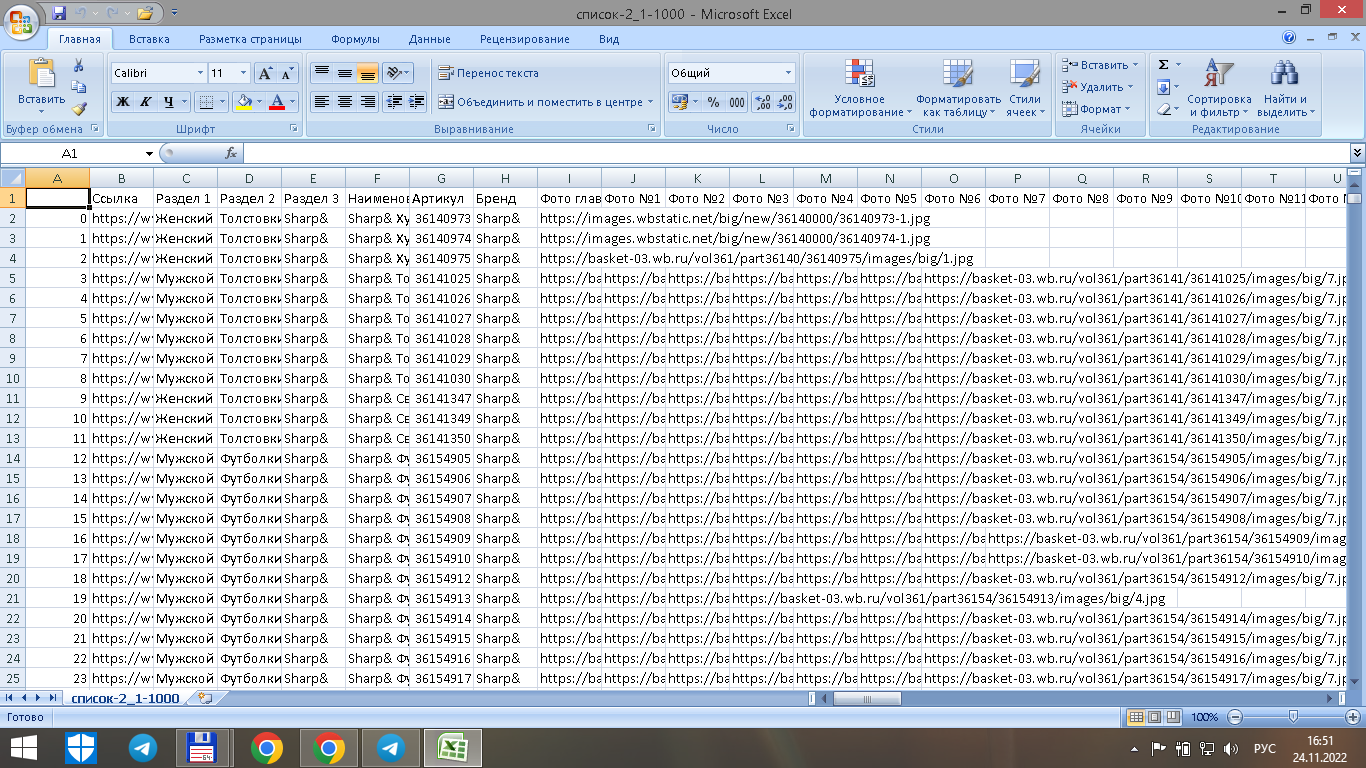1366x768 pixels.
Task: Open Форматировать как таблицу gallery
Action: coord(958,88)
